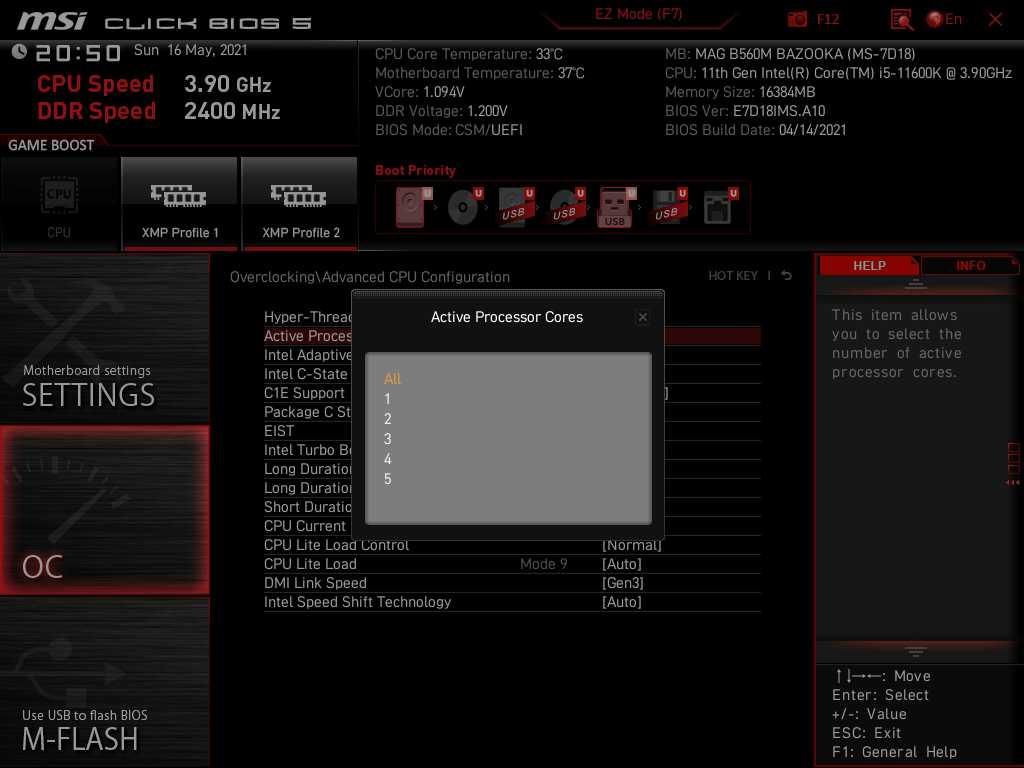Click the BIOS Ver E7D18IMS.A10 text
The image size is (1024, 768).
pos(745,111)
